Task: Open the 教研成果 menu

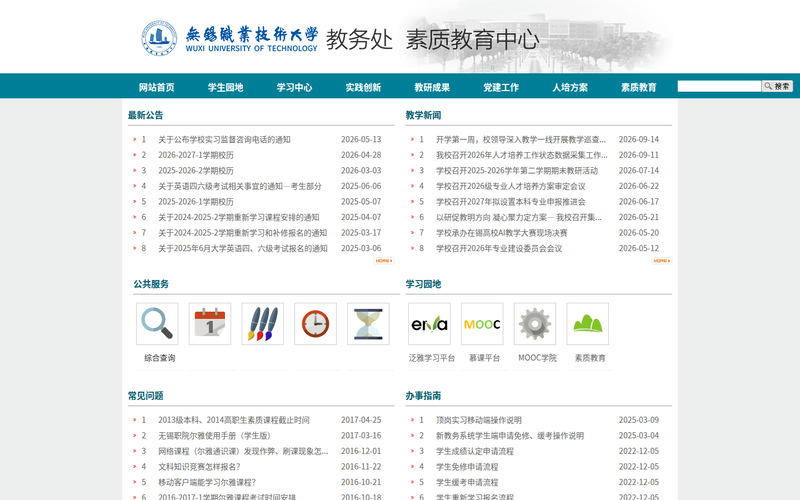Action: (x=432, y=87)
